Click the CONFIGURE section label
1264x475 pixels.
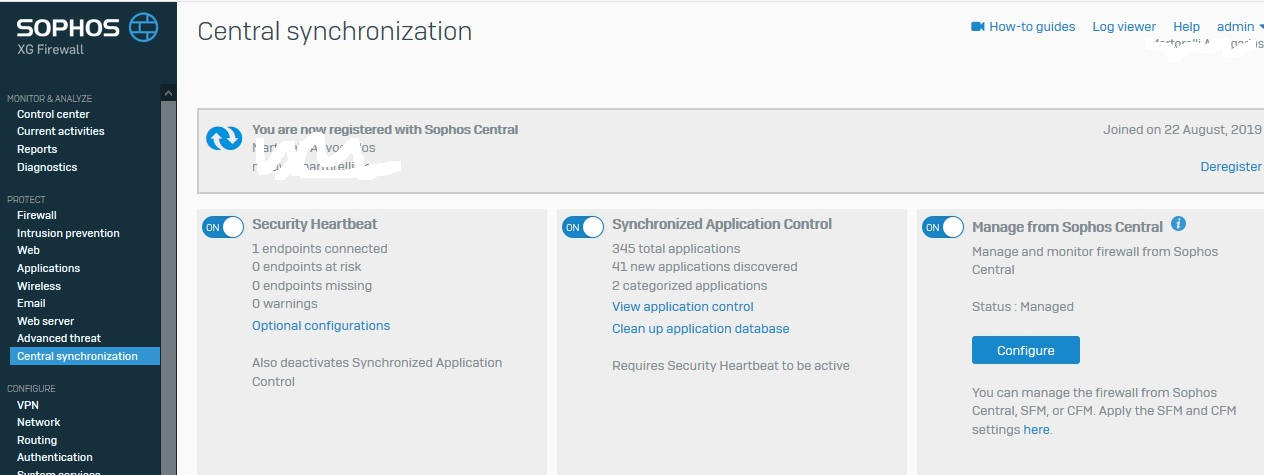point(31,389)
